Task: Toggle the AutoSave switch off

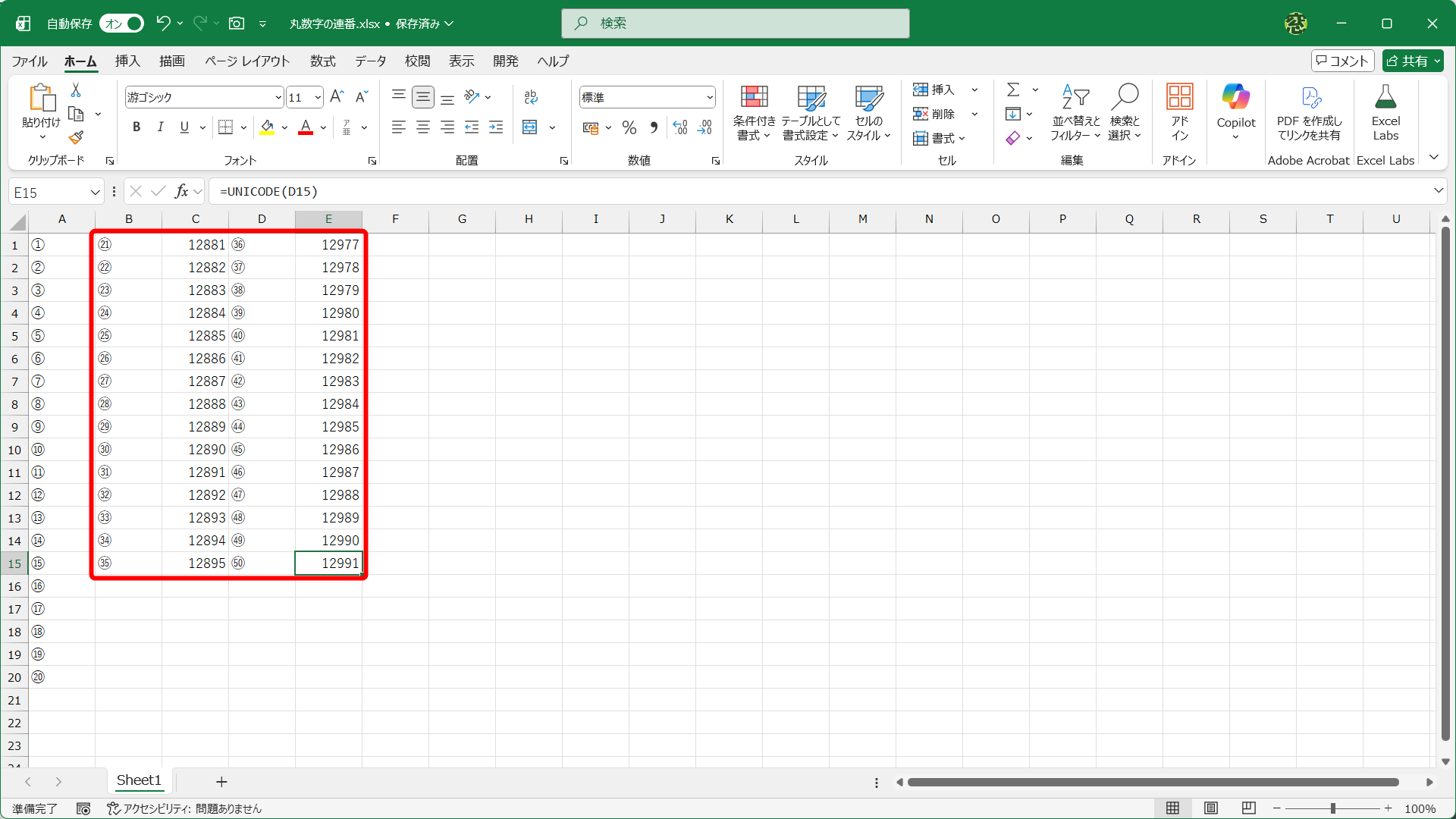Action: pos(122,24)
